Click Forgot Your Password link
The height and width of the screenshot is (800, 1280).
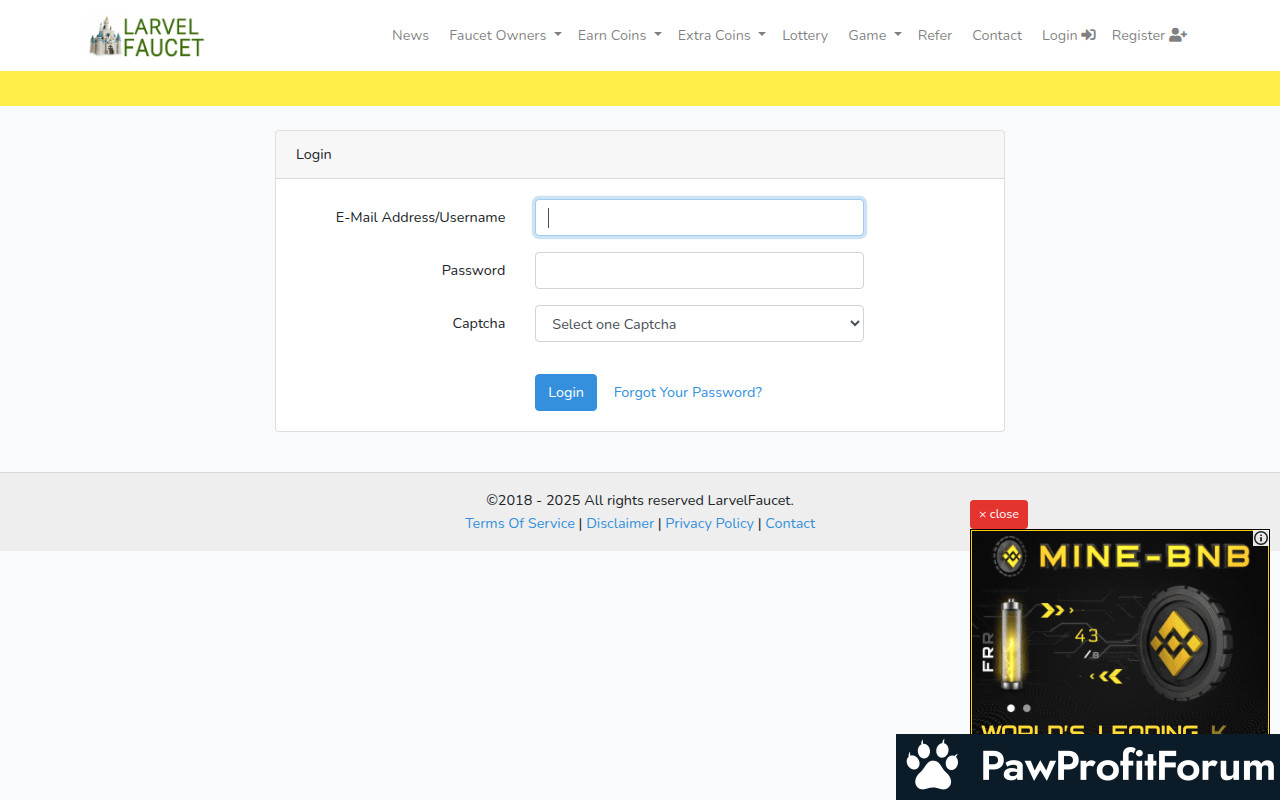(688, 392)
